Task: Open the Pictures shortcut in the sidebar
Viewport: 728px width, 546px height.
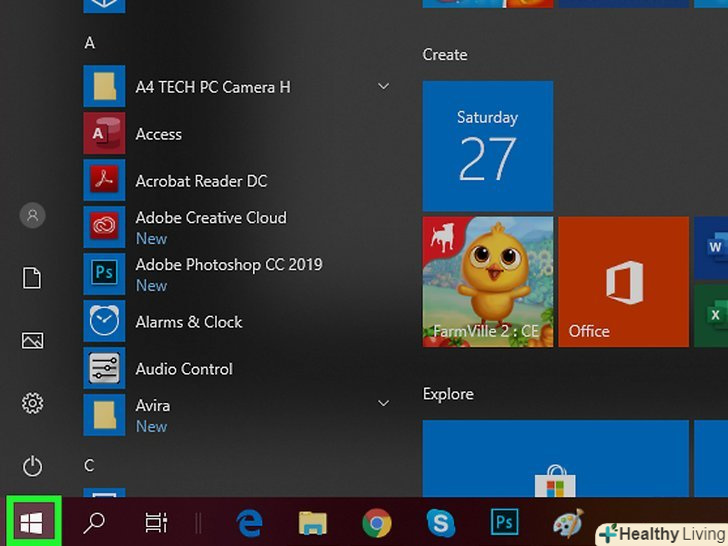Action: 33,341
